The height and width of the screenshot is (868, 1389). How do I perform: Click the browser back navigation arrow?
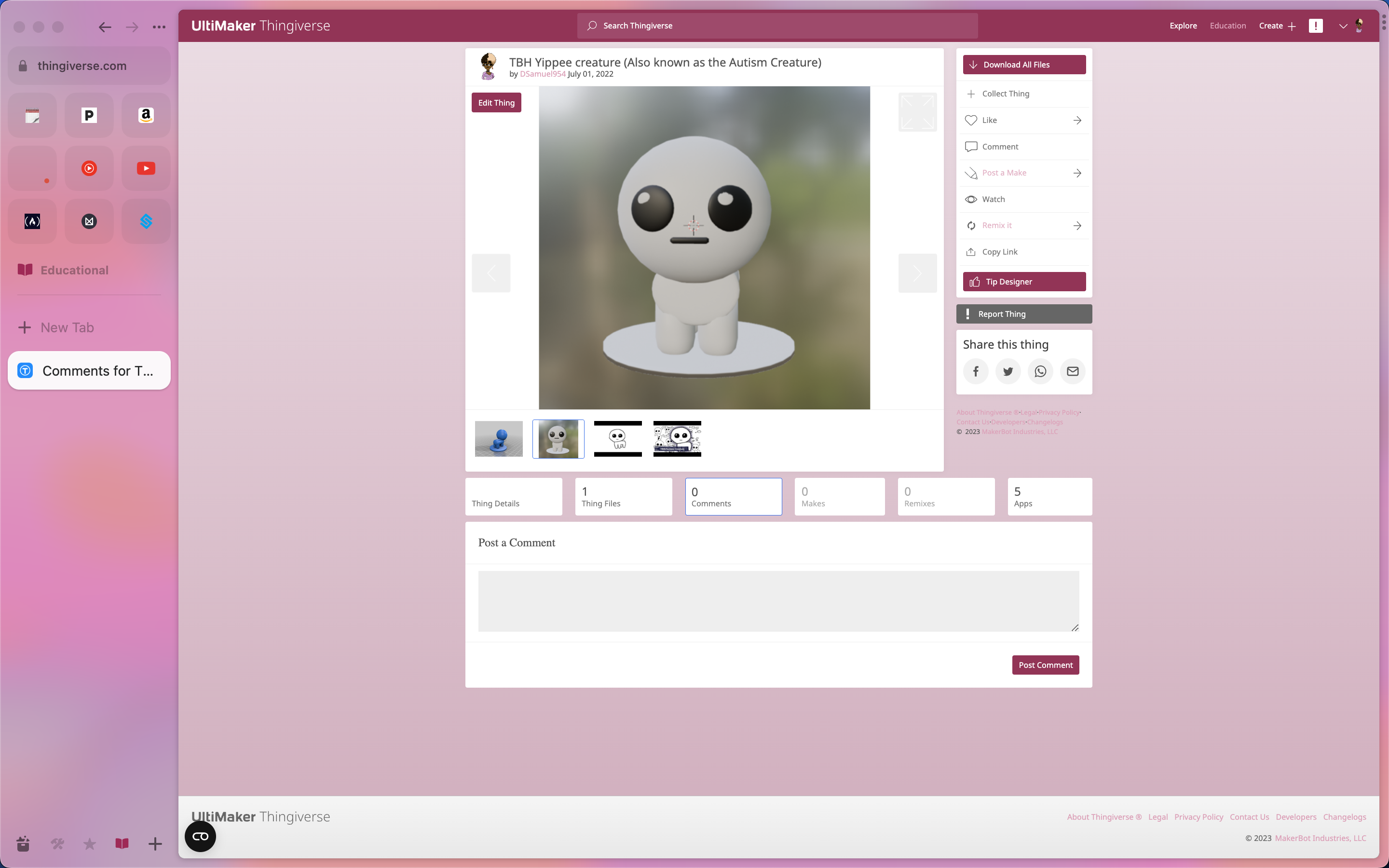point(105,27)
